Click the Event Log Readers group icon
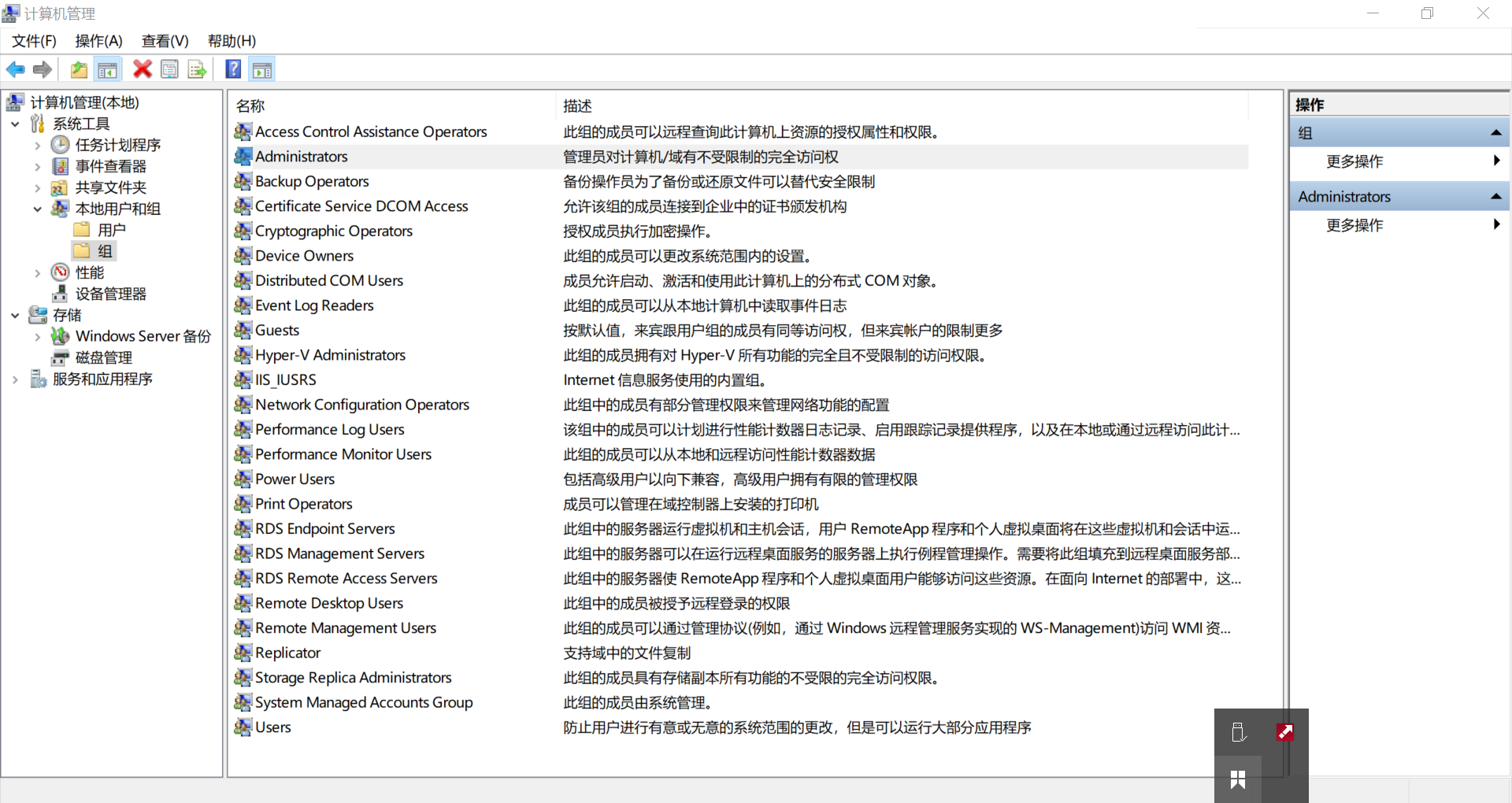The height and width of the screenshot is (803, 1512). (x=243, y=305)
